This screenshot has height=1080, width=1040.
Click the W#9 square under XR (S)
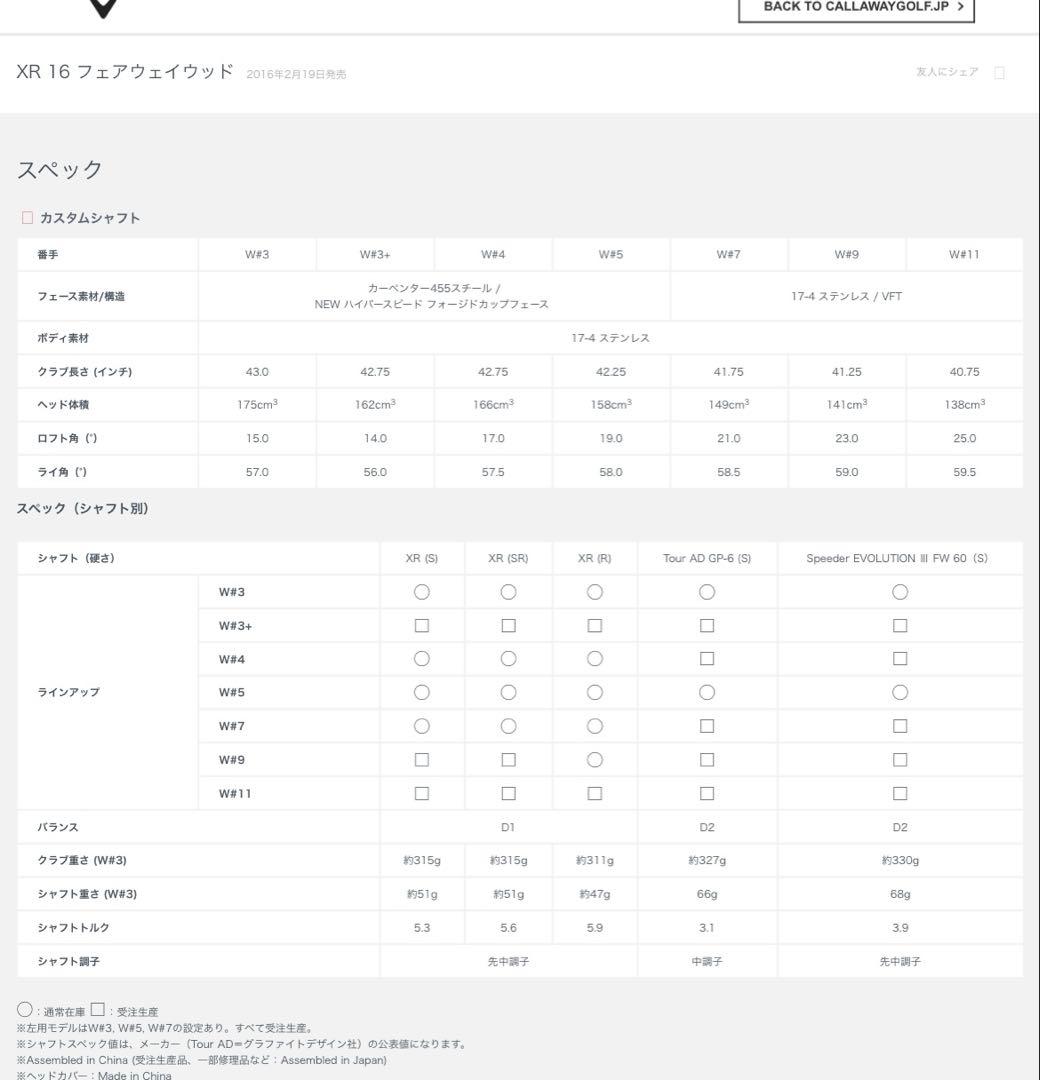422,760
